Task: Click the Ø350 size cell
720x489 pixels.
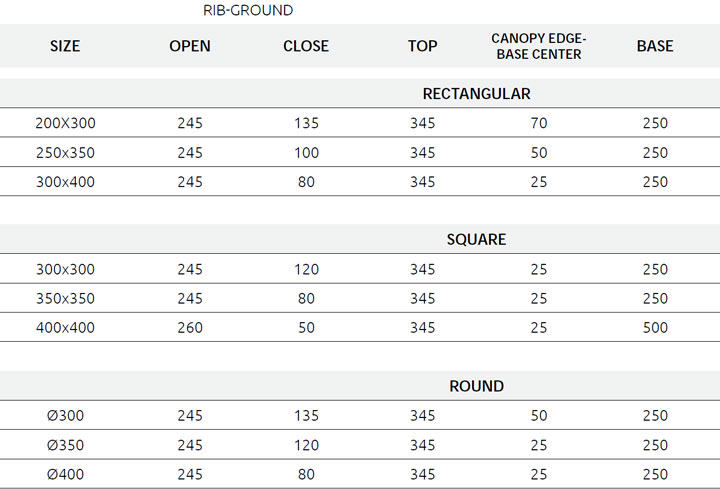Action: [65, 445]
